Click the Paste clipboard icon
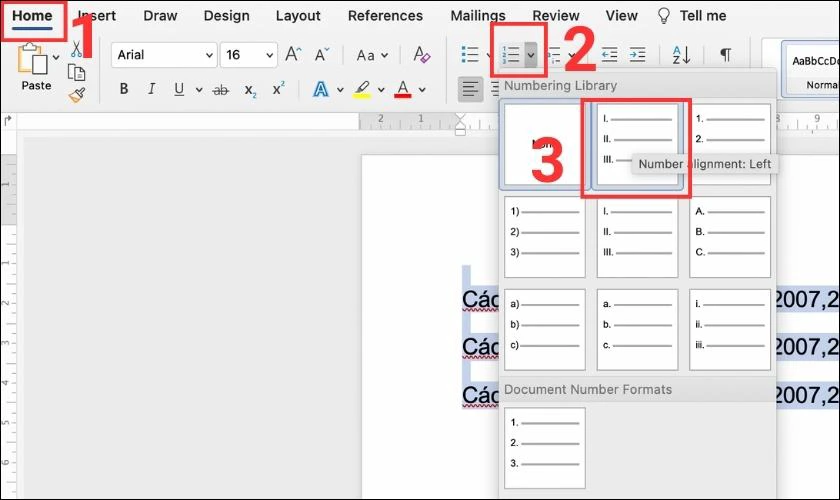The width and height of the screenshot is (840, 500). click(x=32, y=59)
